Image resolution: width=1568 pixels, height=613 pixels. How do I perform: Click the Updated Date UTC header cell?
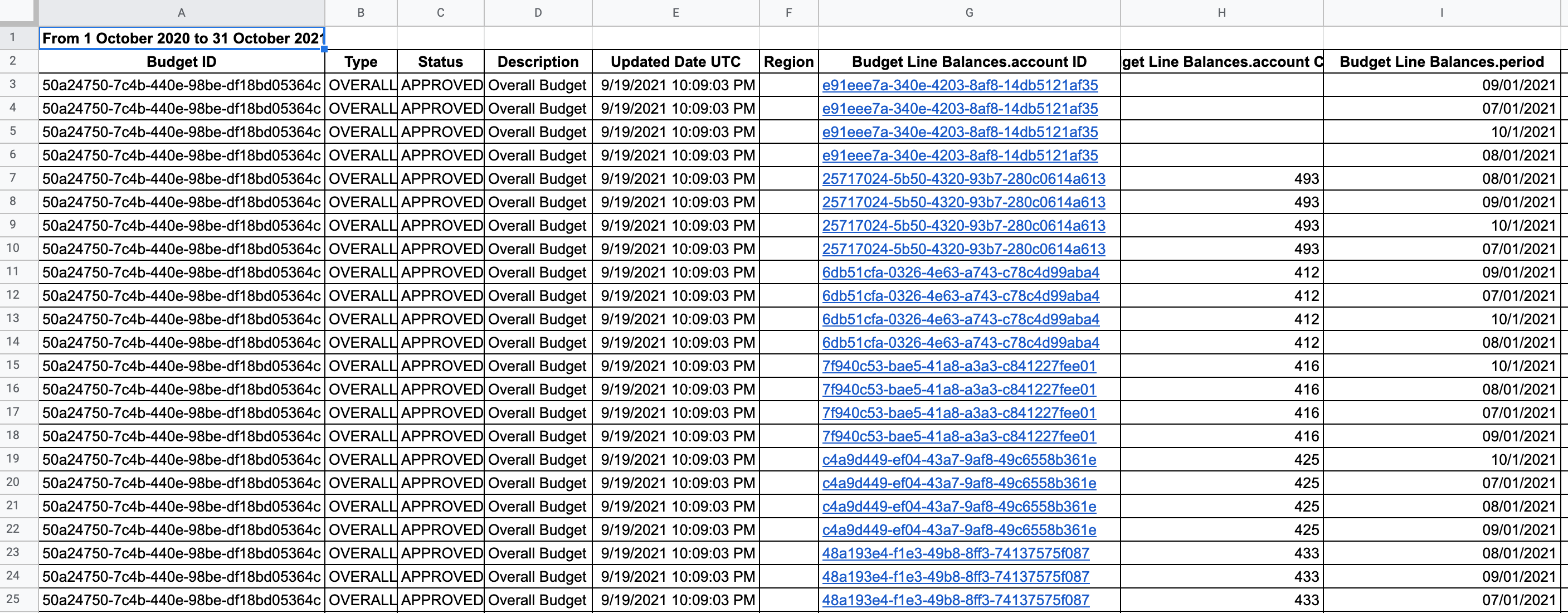click(x=676, y=61)
